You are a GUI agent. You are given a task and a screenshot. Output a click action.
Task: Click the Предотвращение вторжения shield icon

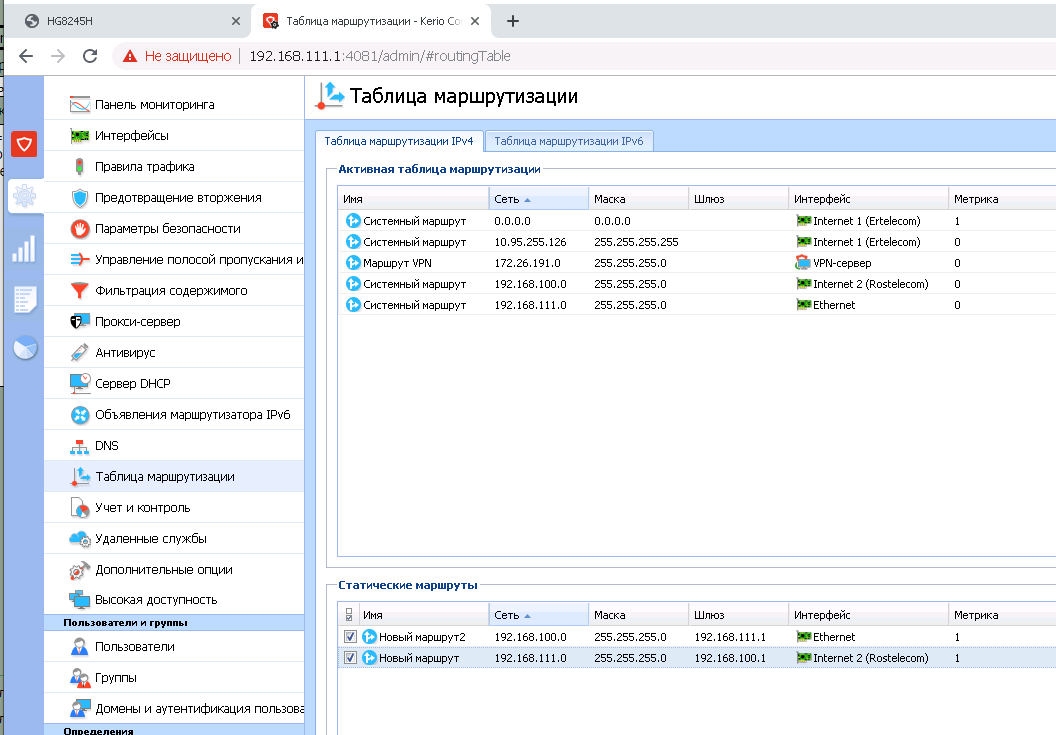pos(79,197)
